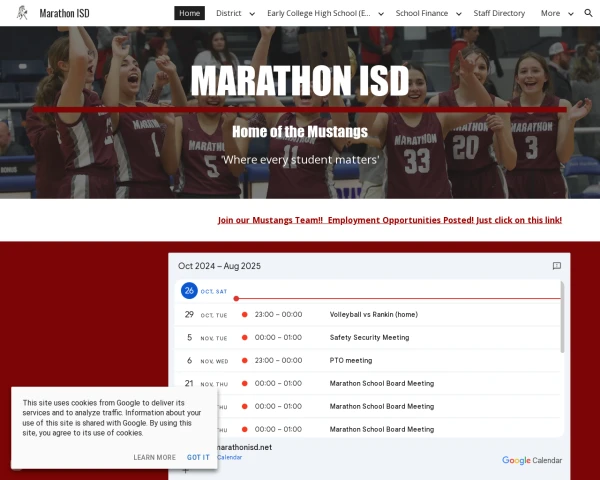600x480 pixels.
Task: Expand the District dropdown chevron
Action: (x=252, y=14)
